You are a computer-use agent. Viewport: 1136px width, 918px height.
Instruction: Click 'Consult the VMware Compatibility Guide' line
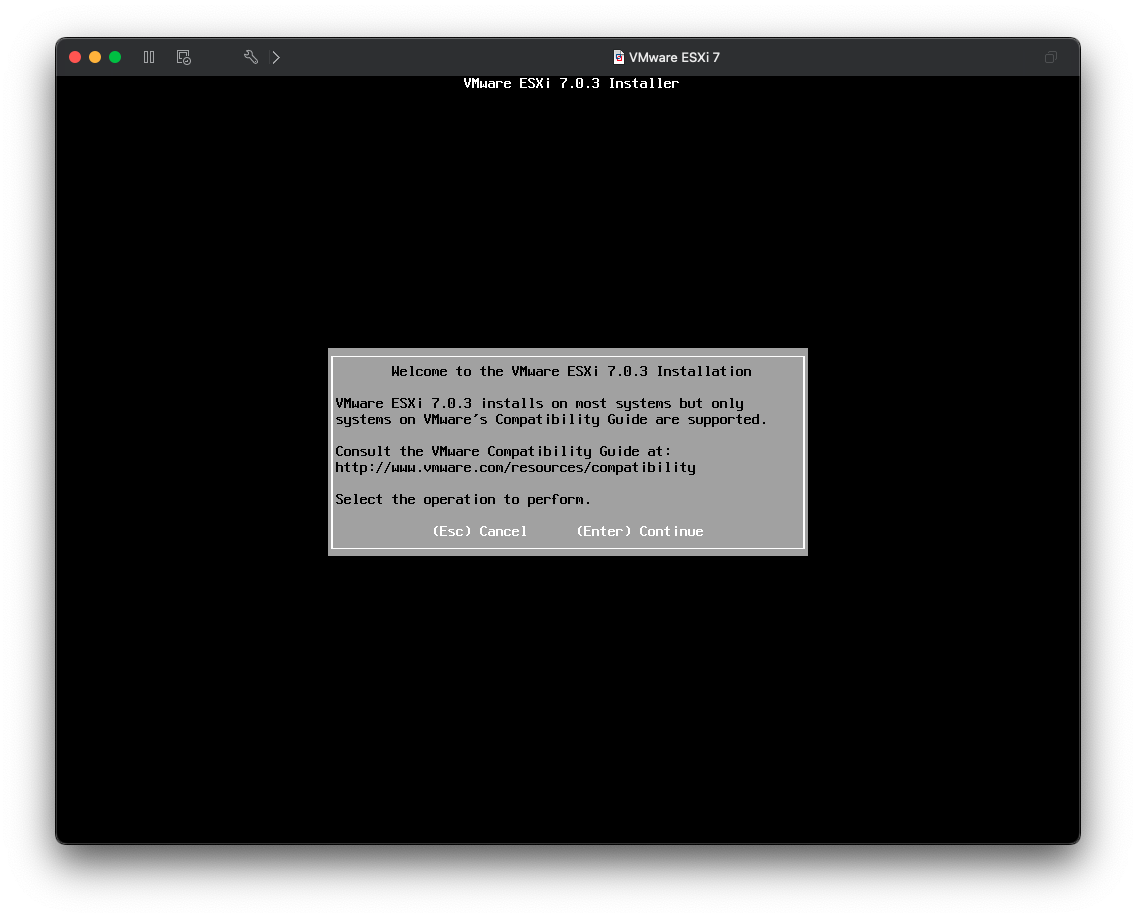point(503,451)
